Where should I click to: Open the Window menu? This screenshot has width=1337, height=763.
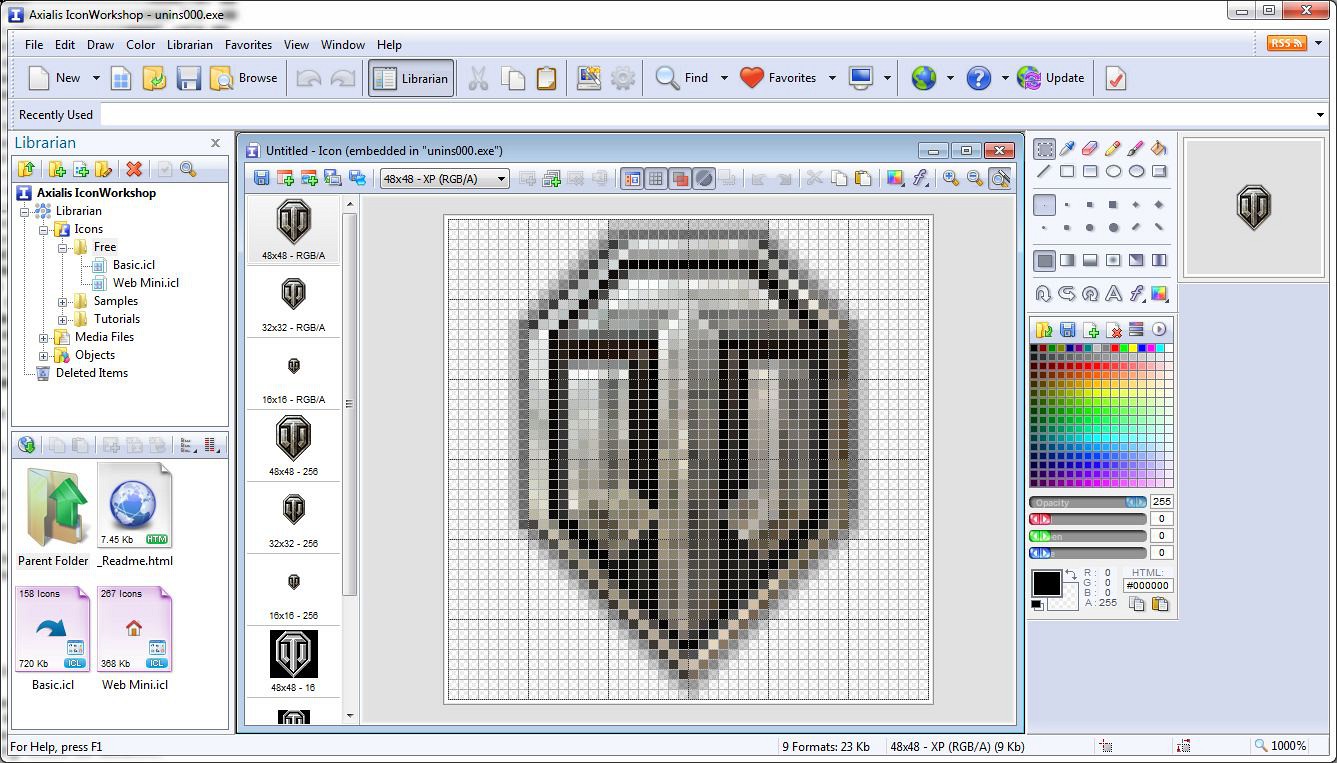343,44
